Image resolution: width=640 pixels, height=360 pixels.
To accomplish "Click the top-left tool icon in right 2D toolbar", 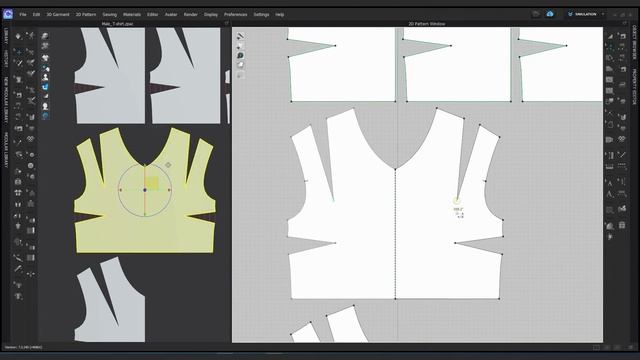I will [609, 36].
